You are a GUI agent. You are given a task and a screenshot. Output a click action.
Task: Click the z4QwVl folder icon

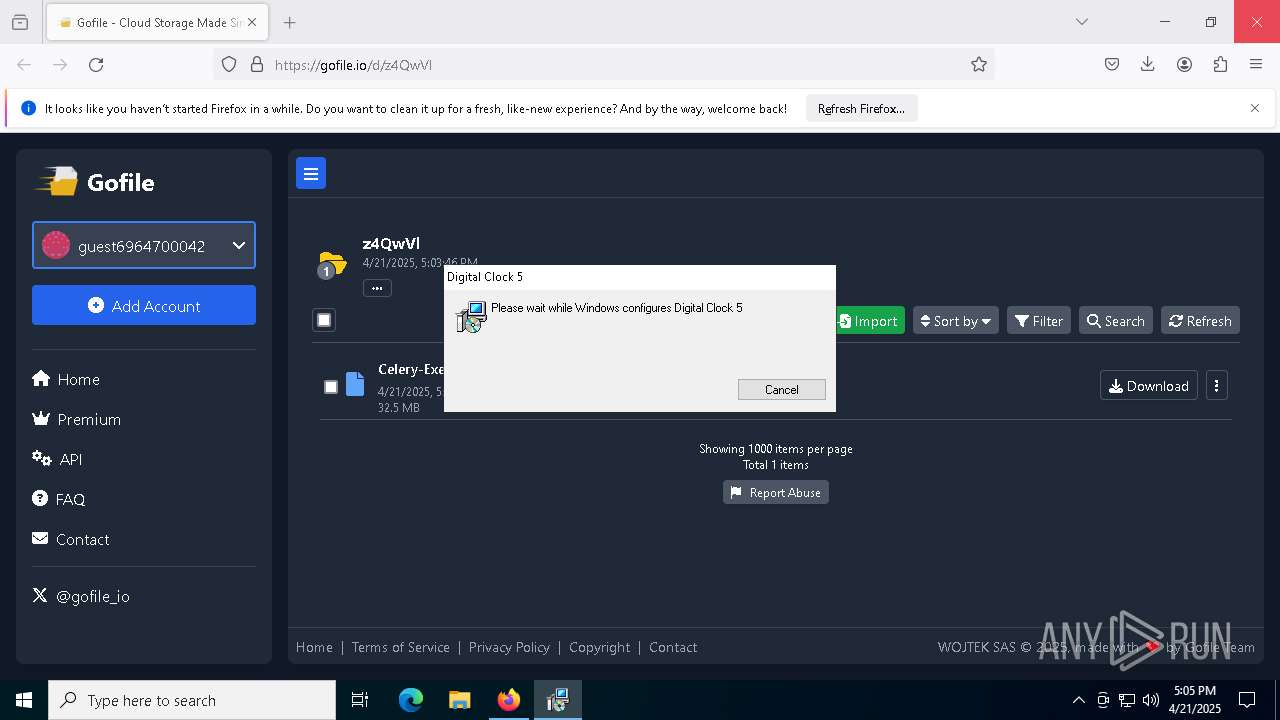pos(331,265)
